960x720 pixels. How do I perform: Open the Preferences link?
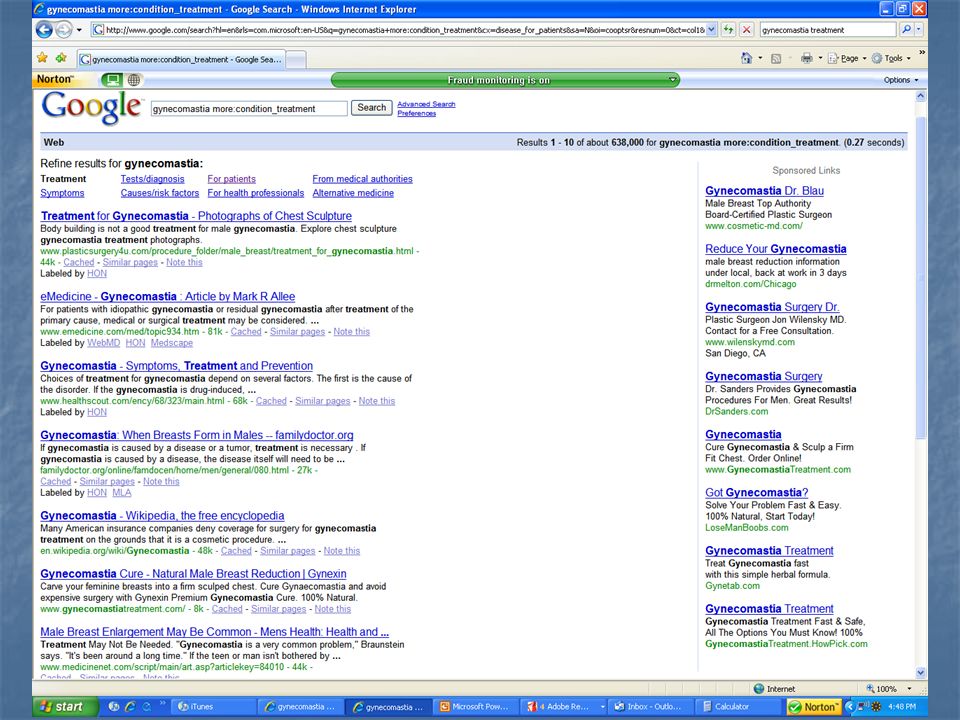pyautogui.click(x=416, y=113)
